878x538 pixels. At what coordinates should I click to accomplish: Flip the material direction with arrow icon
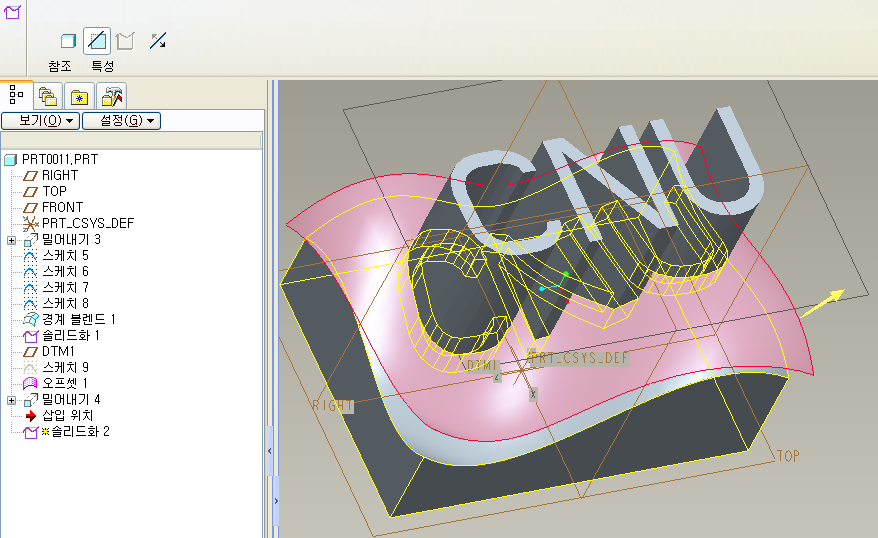point(158,41)
